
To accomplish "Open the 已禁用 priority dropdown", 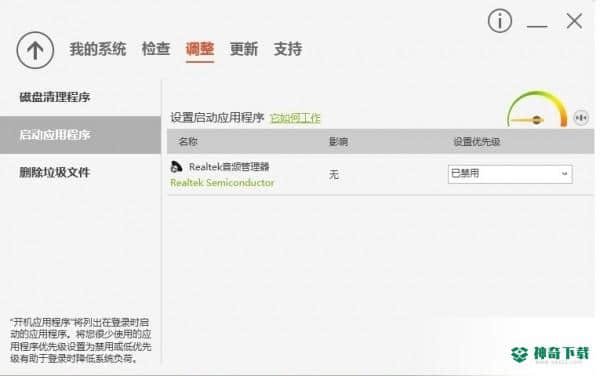I will [x=510, y=174].
